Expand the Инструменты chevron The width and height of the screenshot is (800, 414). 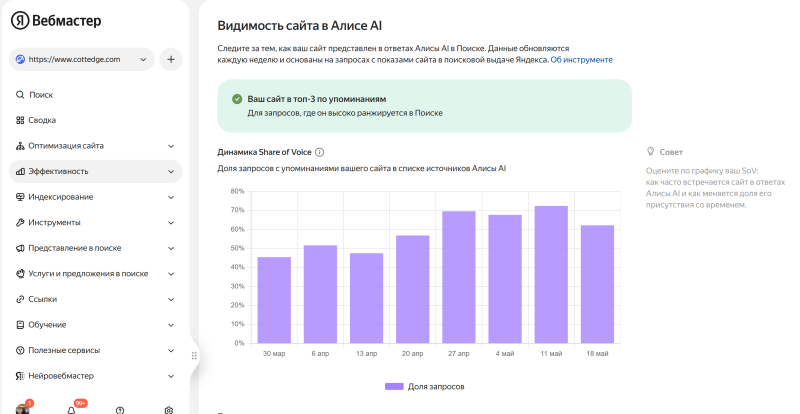(171, 223)
